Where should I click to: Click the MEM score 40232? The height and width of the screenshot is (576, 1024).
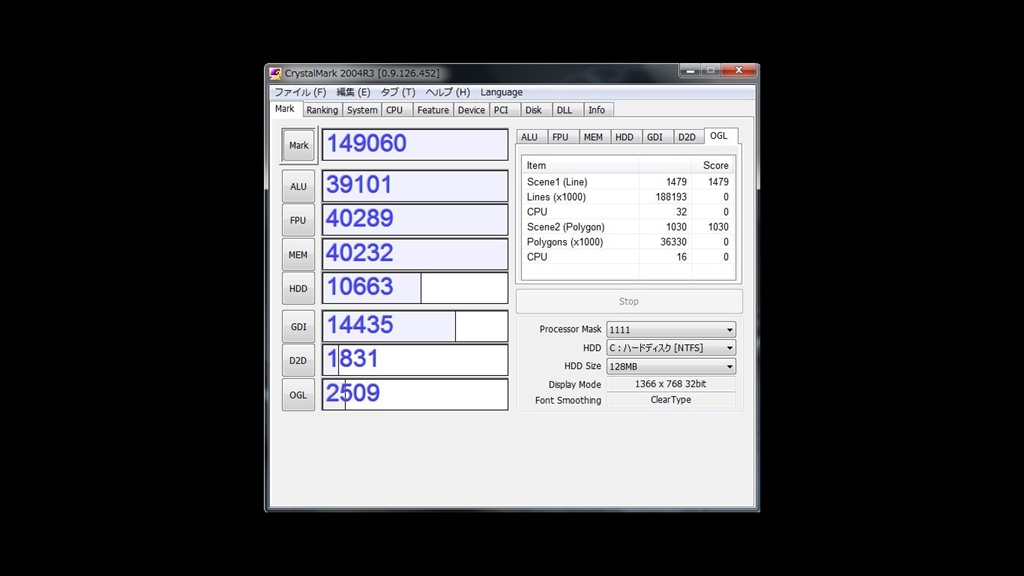(415, 254)
